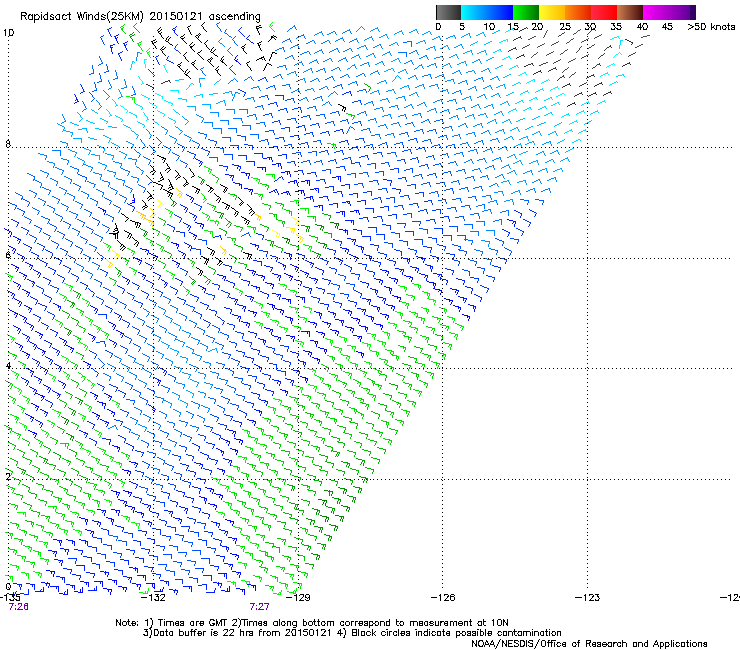Select the yellow 20-25 knots legend color
This screenshot has width=740, height=650.
click(552, 12)
